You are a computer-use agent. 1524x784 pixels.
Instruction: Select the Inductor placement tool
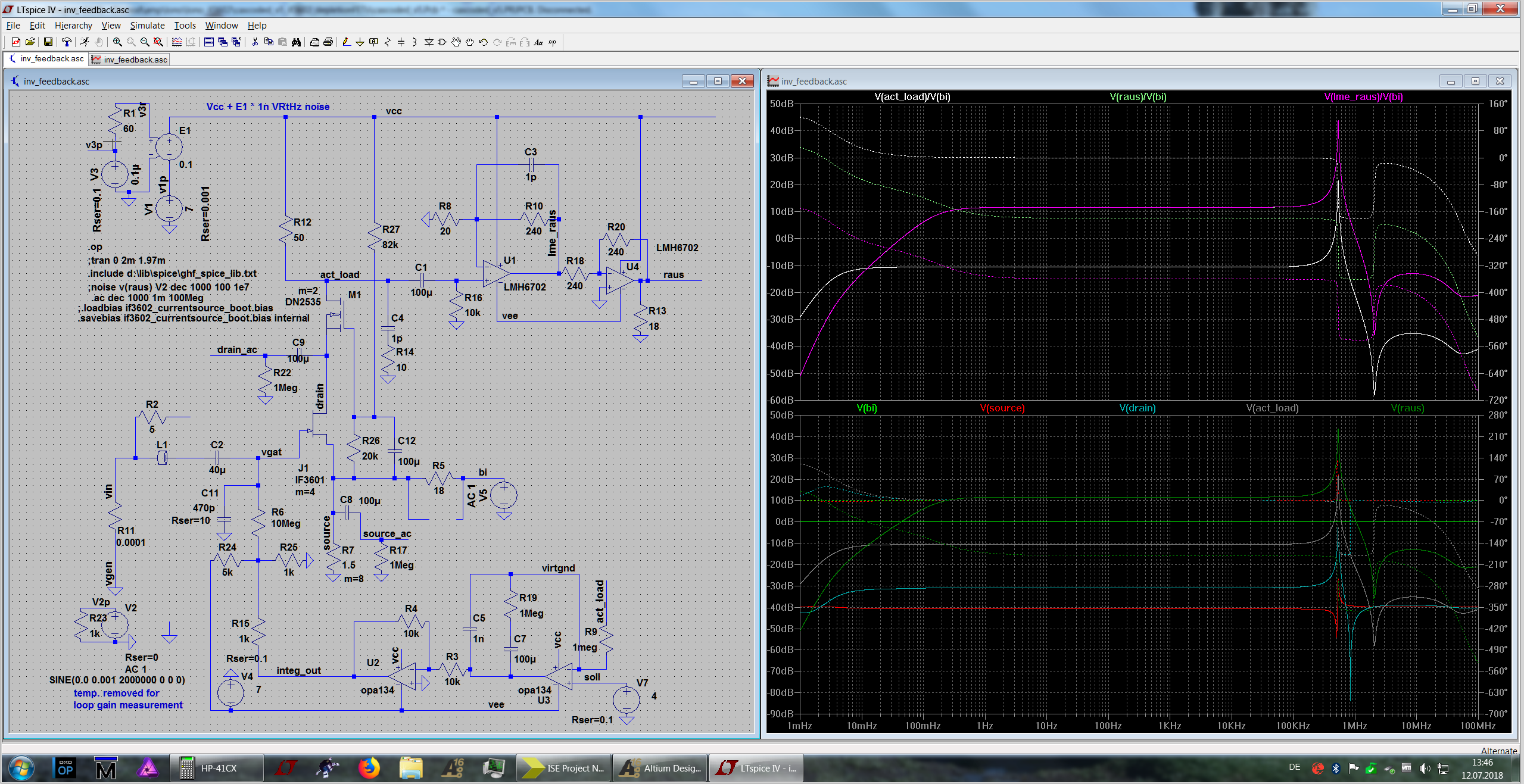415,42
